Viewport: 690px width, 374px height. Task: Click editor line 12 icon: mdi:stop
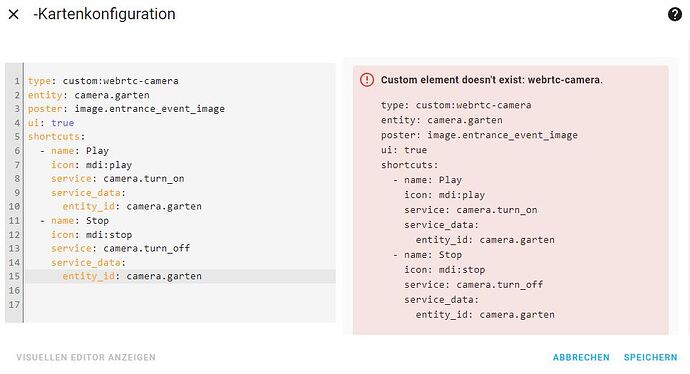[91, 235]
